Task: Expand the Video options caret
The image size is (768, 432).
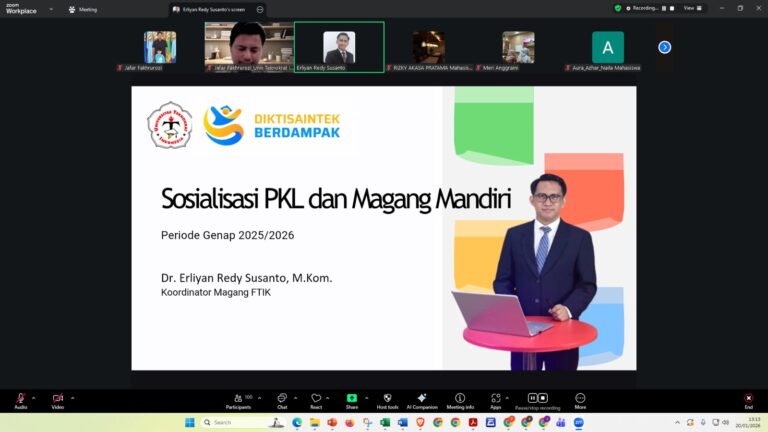Action: 72,398
